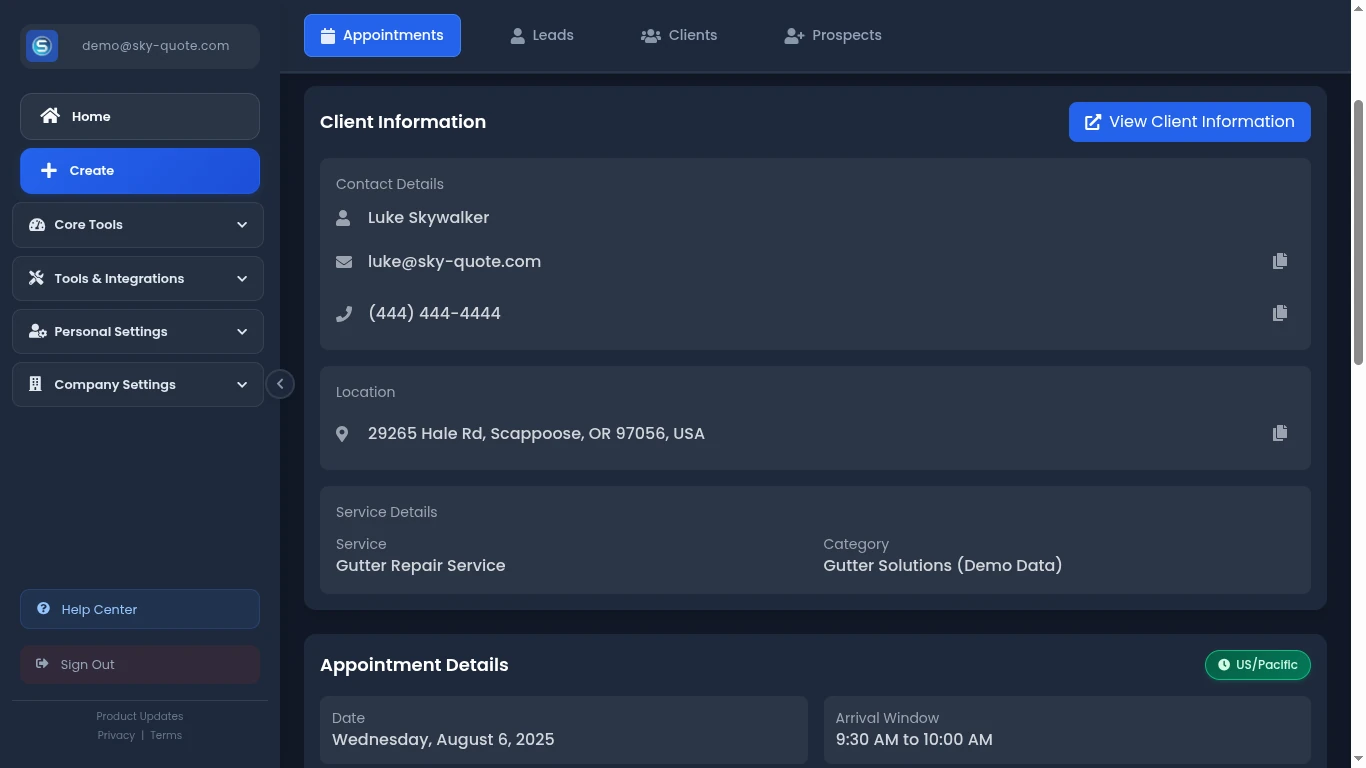The width and height of the screenshot is (1366, 768).
Task: Click the clock icon on US/Pacific badge
Action: 1224,664
